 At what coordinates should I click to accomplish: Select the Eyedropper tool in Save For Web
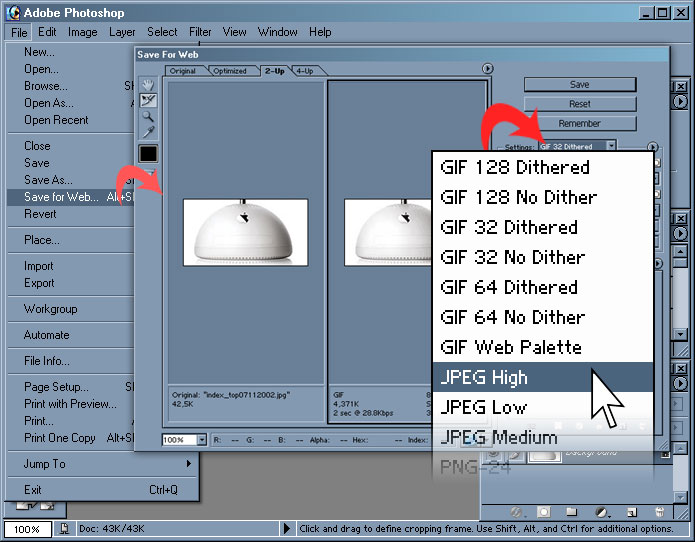tap(148, 132)
